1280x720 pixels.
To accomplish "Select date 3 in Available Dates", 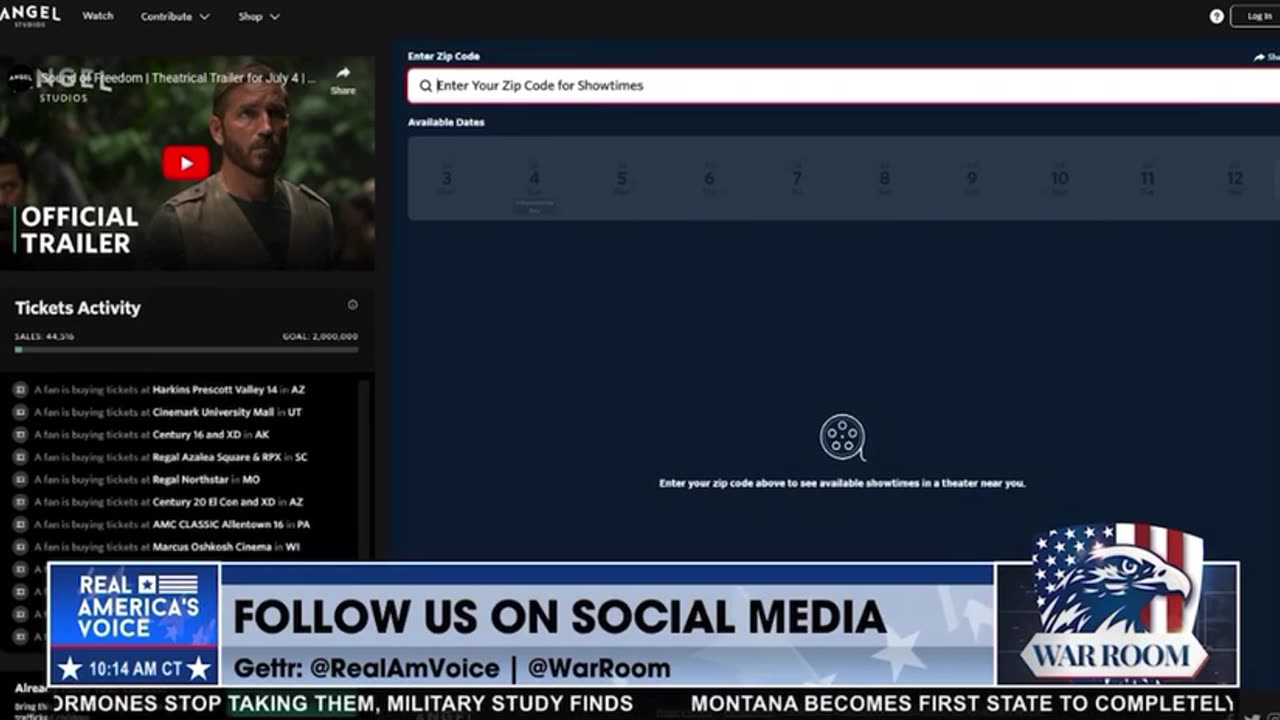I will pos(447,178).
